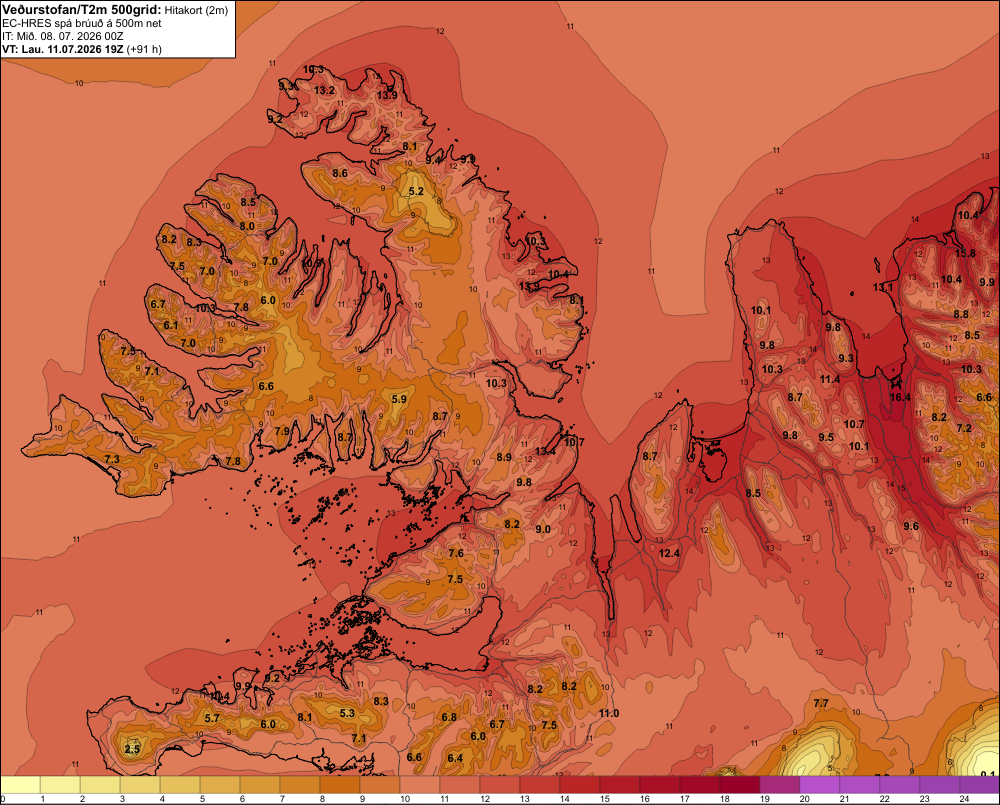Click the 9.5 temperature value
The width and height of the screenshot is (1000, 805).
(826, 438)
